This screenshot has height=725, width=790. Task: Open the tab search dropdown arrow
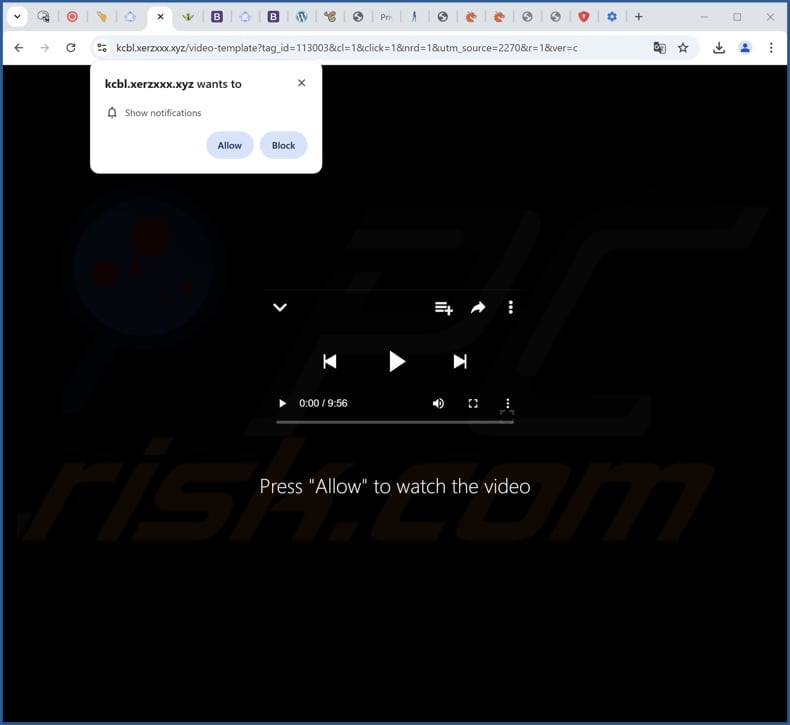pyautogui.click(x=17, y=17)
